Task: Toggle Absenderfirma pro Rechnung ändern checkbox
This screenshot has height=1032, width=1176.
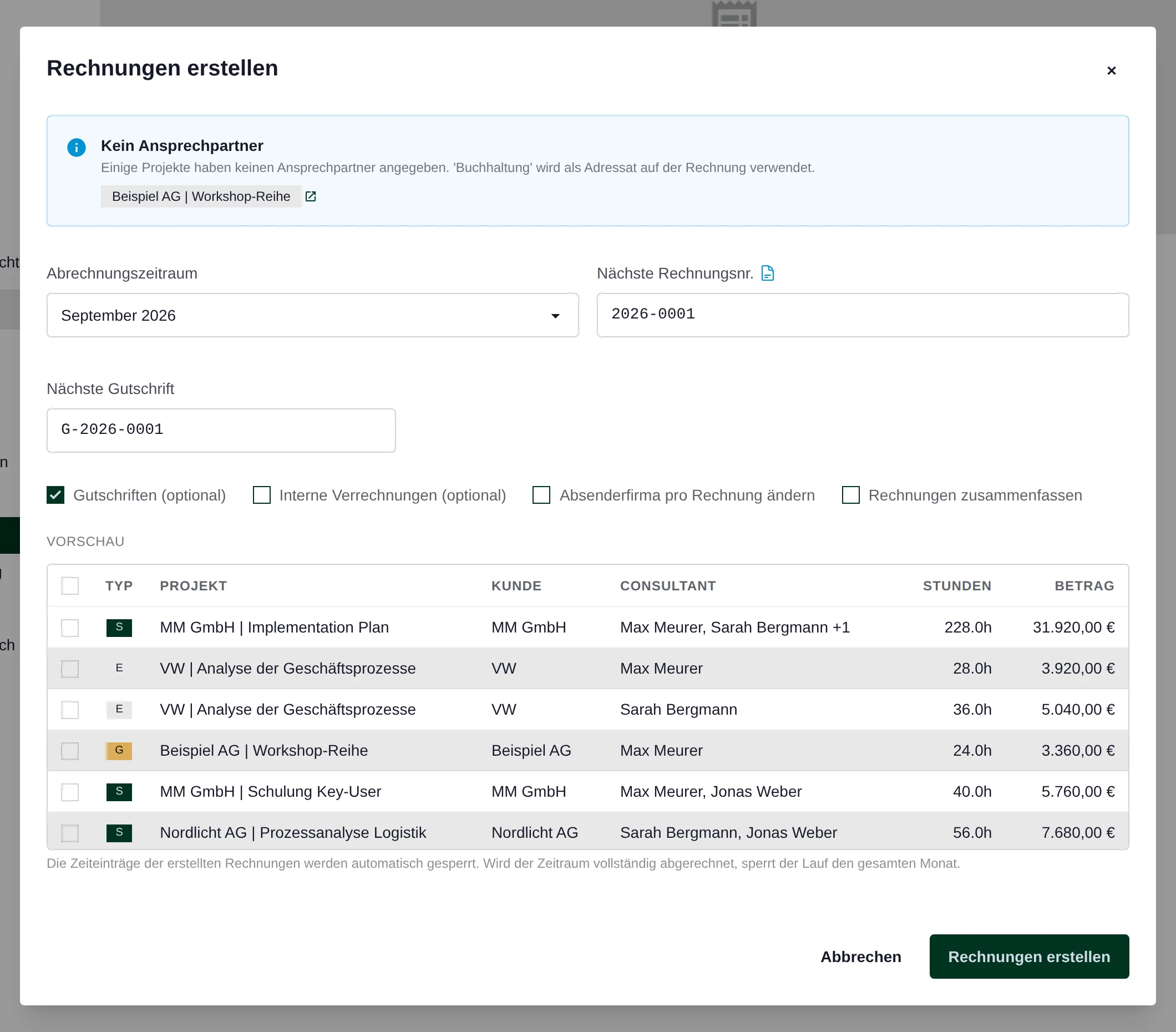Action: tap(541, 495)
